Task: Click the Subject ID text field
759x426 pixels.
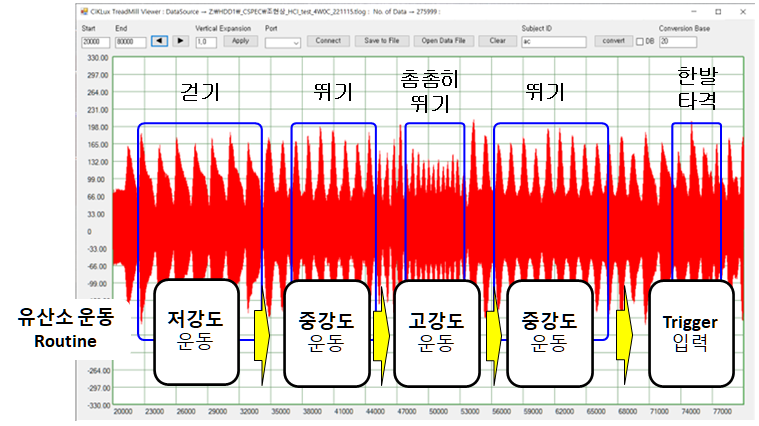Action: point(555,42)
